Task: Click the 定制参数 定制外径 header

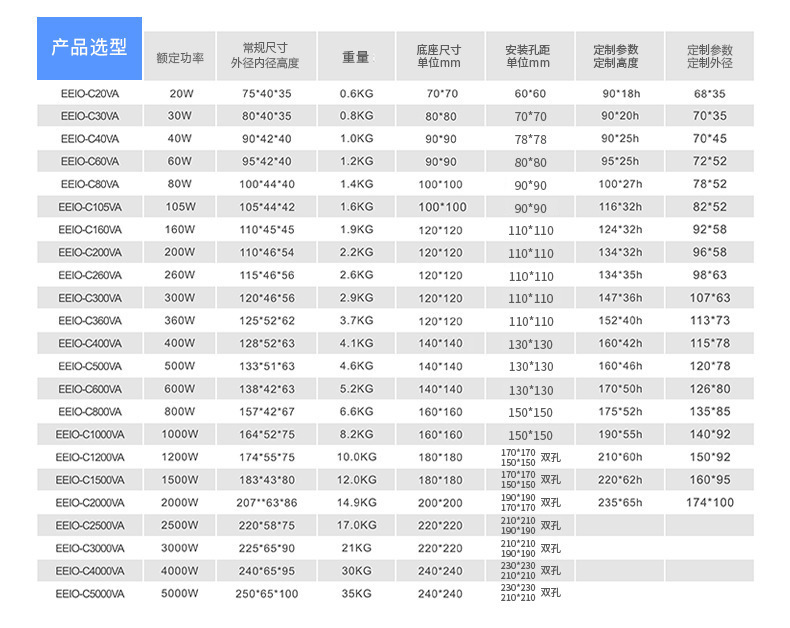Action: pos(709,56)
